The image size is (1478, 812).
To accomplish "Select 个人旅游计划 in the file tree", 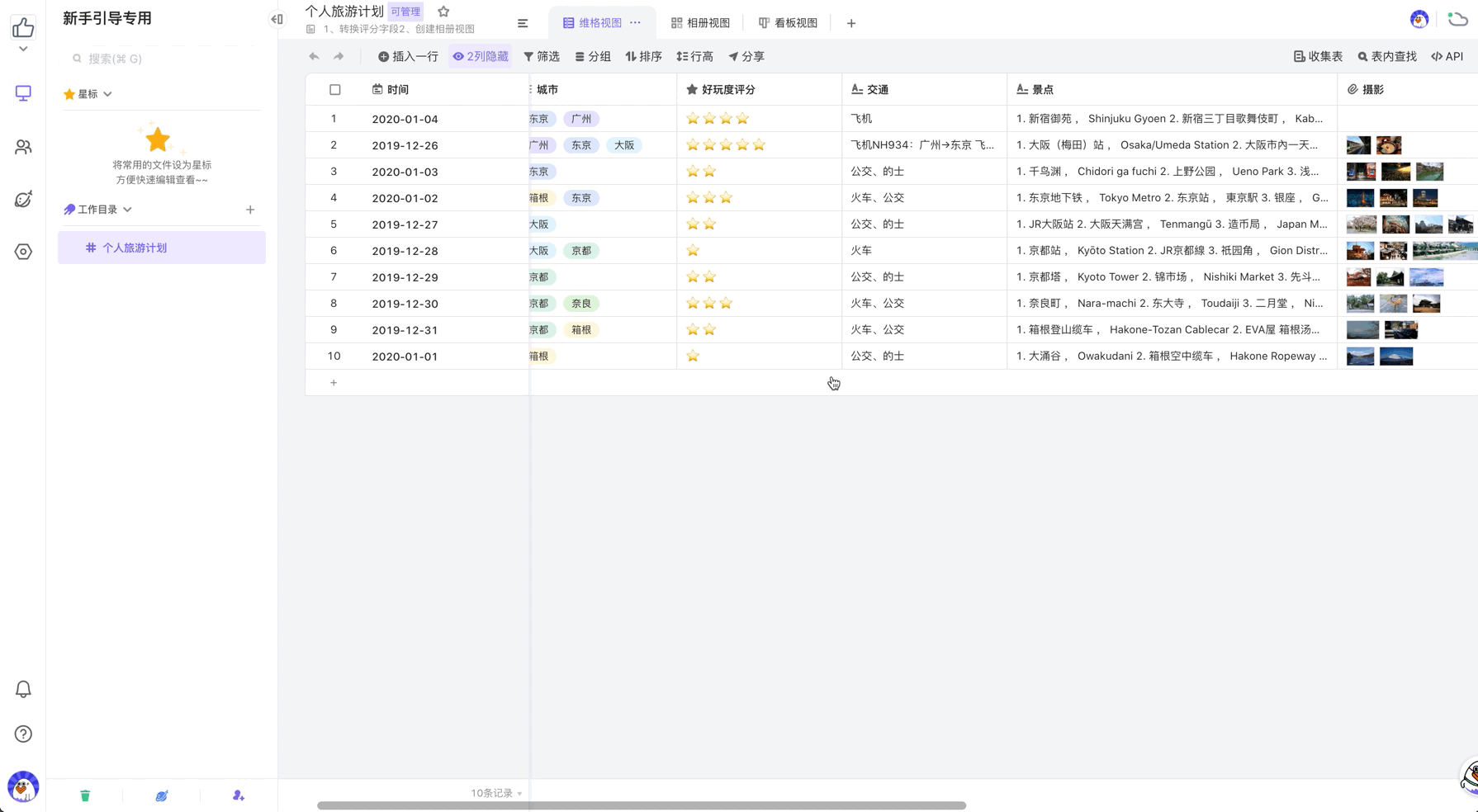I will coord(162,248).
